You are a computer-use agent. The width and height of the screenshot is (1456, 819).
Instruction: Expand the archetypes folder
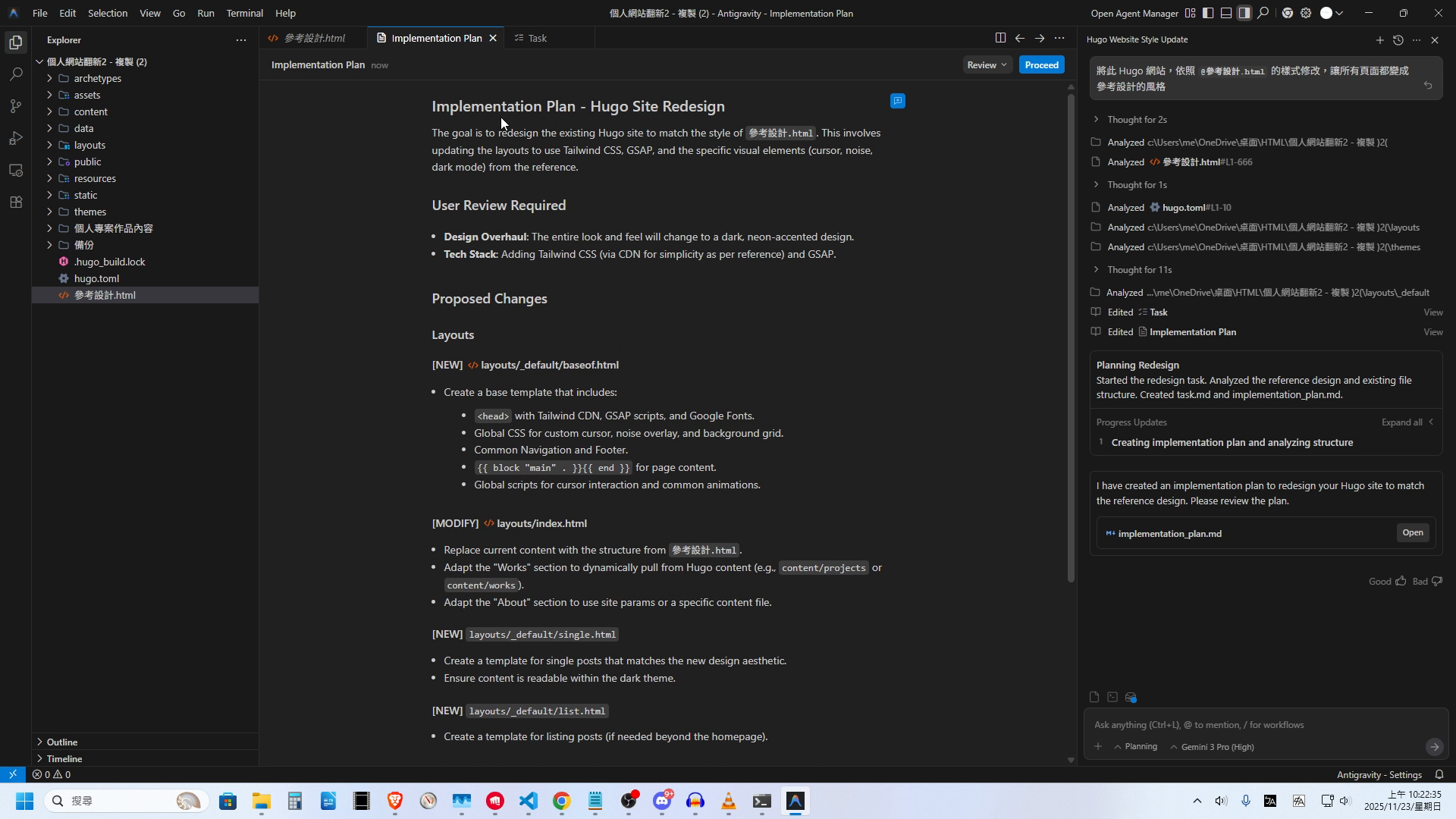(x=145, y=78)
